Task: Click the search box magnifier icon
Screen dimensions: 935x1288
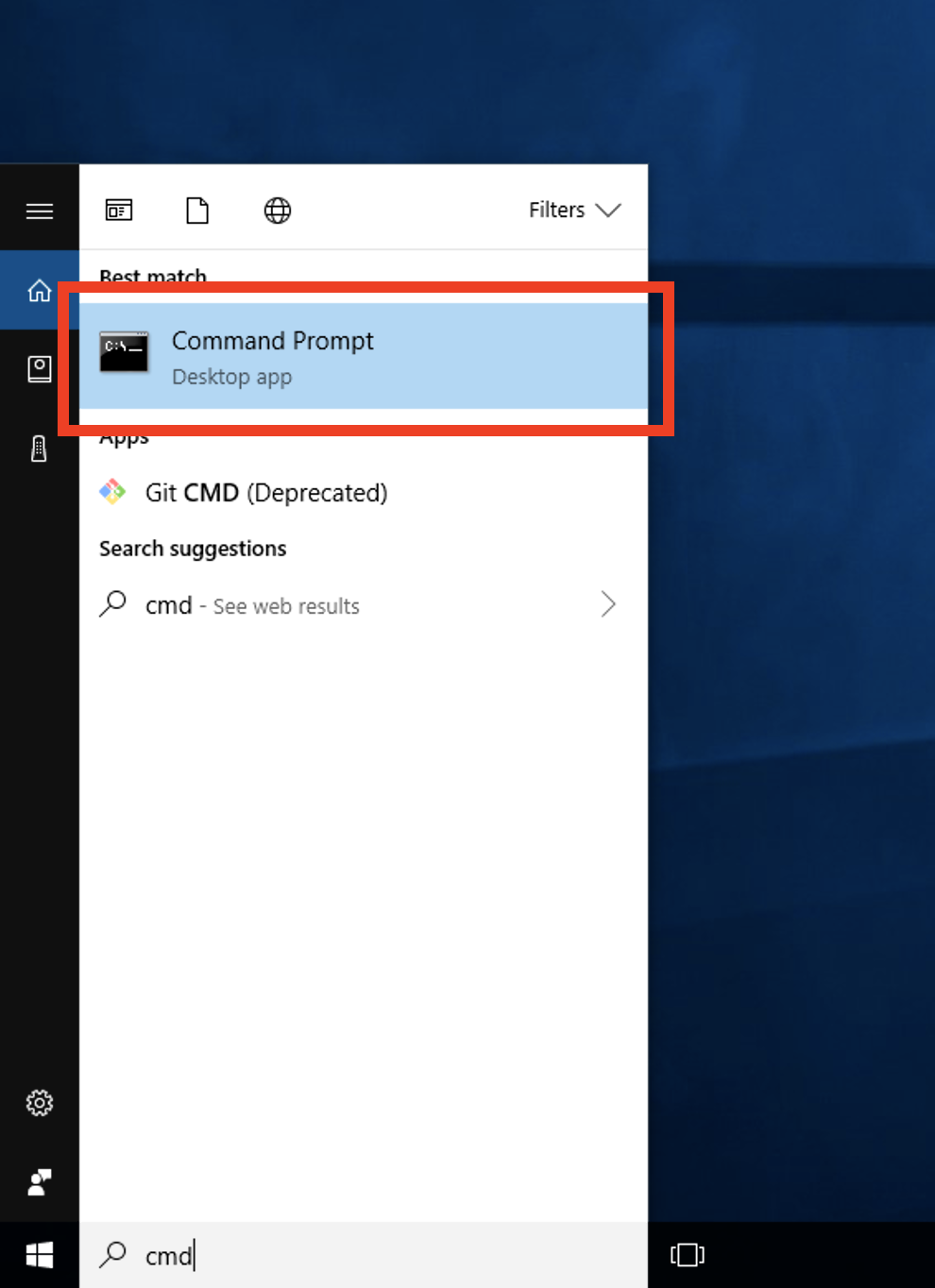Action: click(x=112, y=1254)
